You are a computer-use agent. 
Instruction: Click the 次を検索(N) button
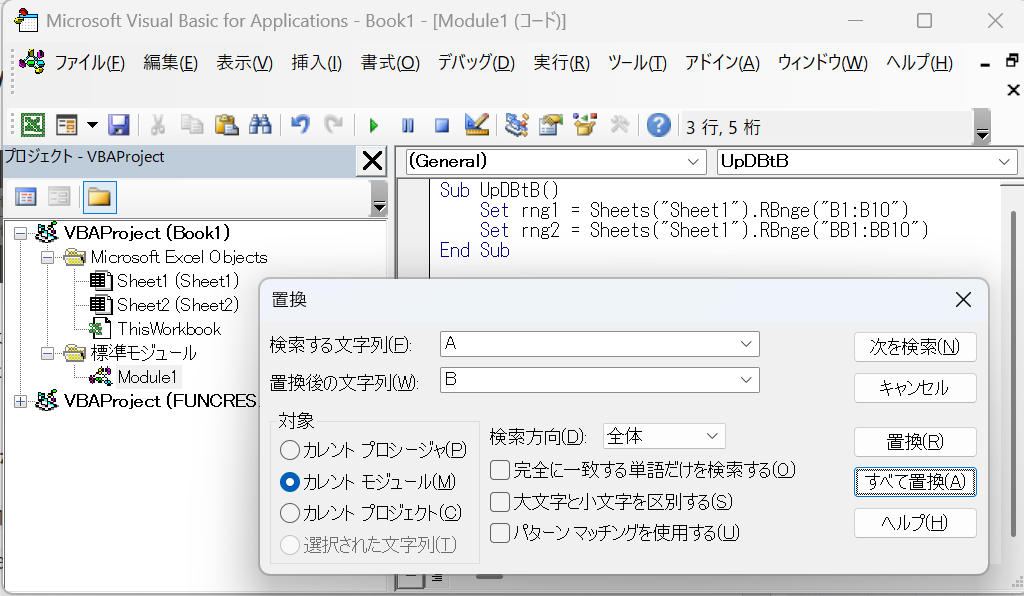(x=915, y=347)
